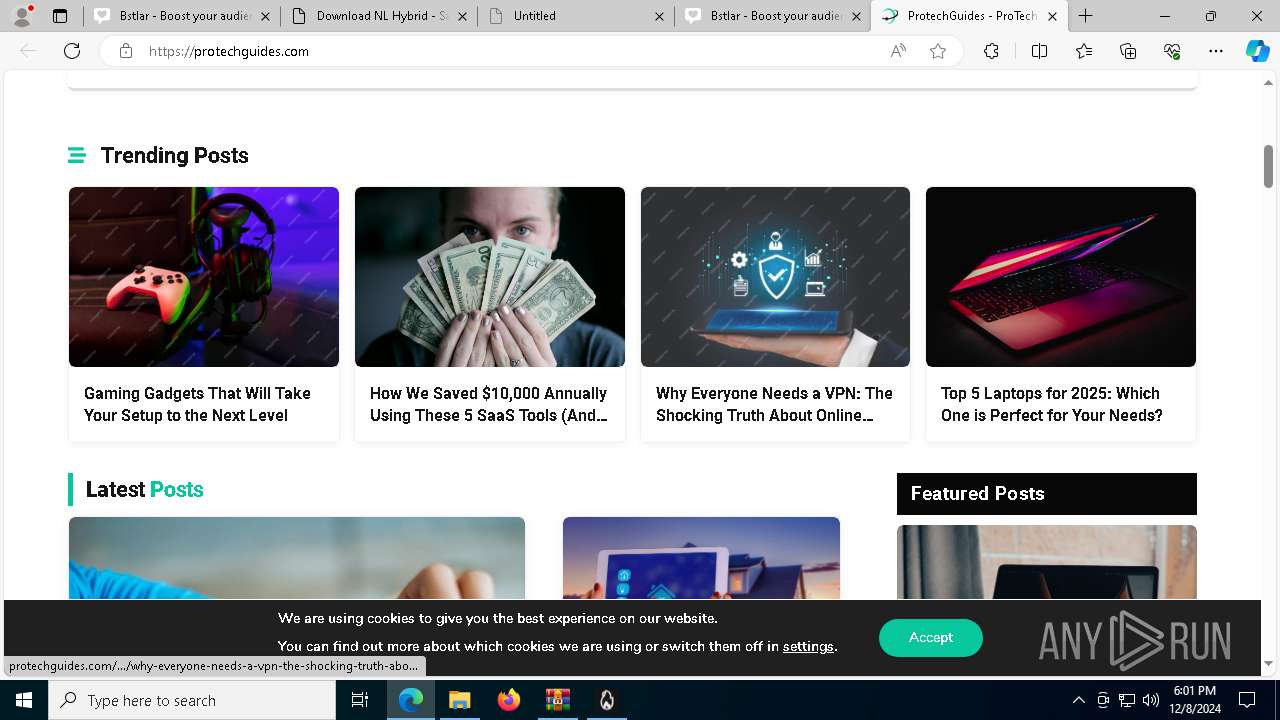Open a new tab with plus icon
The width and height of the screenshot is (1280, 720).
coord(1086,16)
